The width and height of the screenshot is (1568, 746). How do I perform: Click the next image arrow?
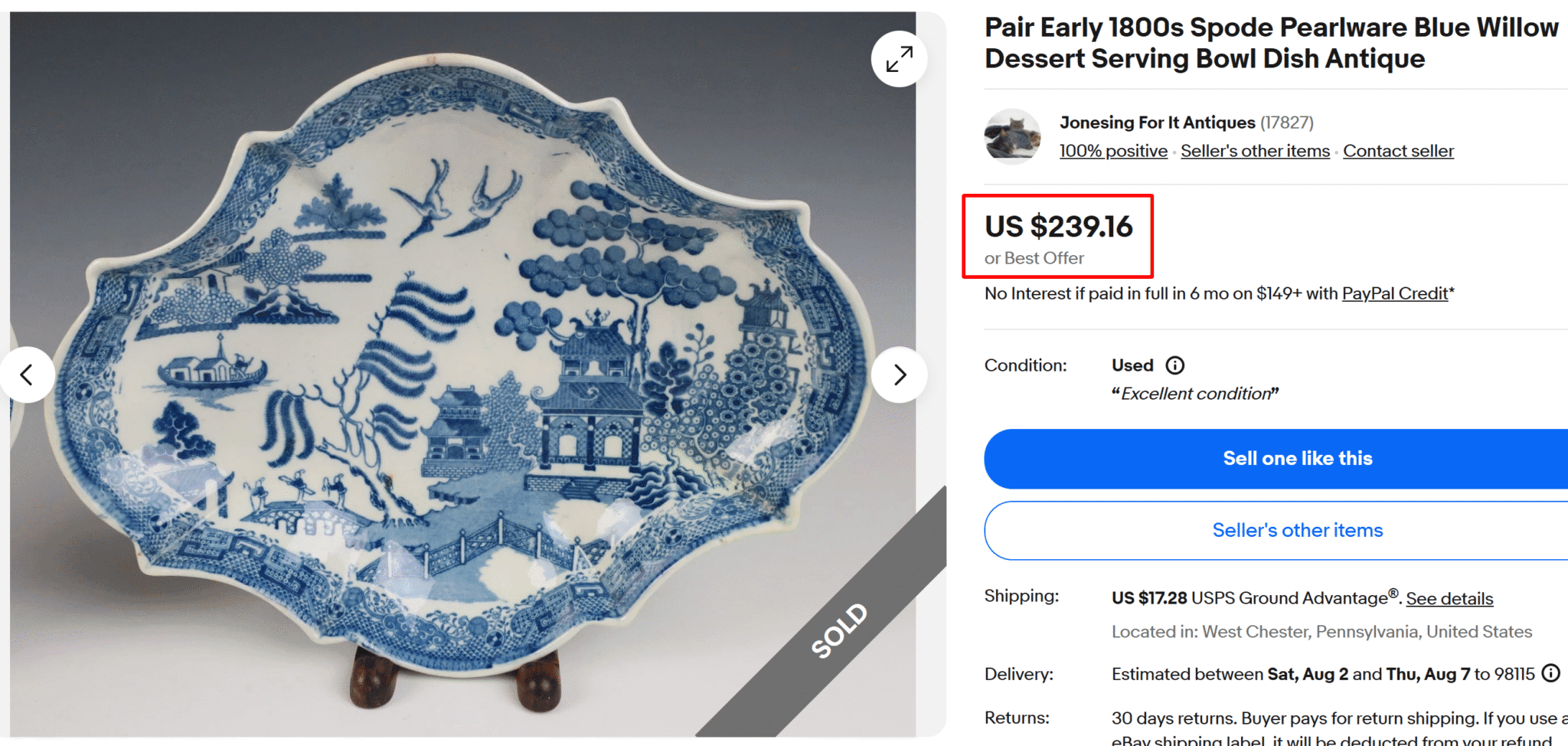(900, 375)
